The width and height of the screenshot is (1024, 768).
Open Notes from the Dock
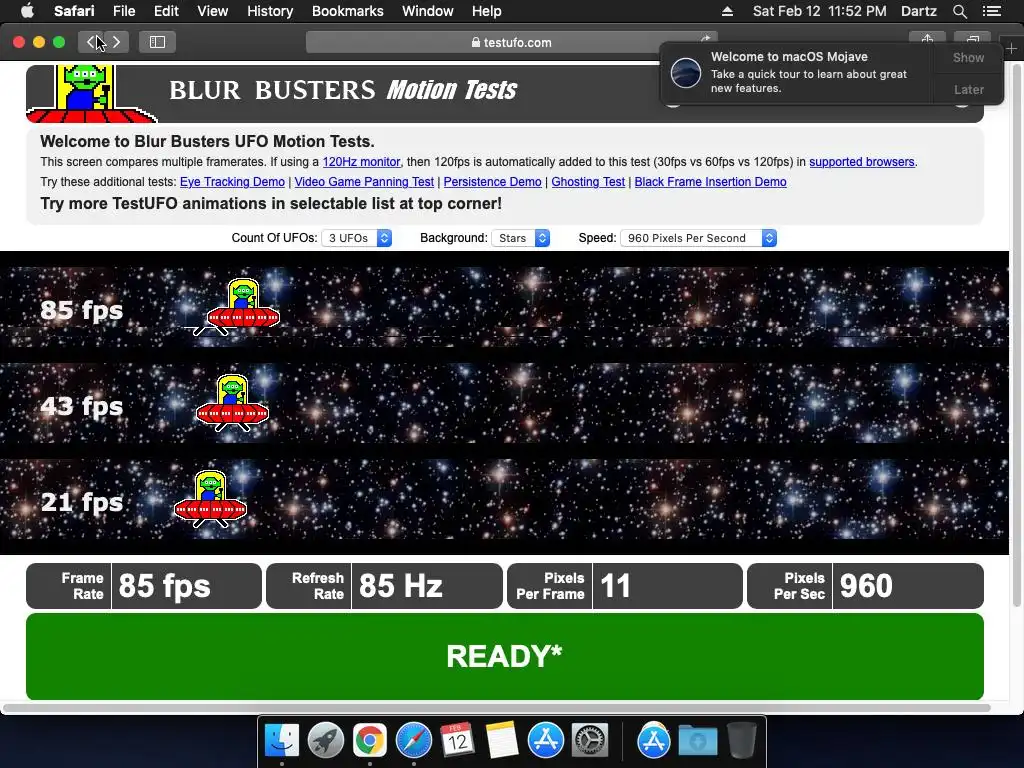point(502,741)
